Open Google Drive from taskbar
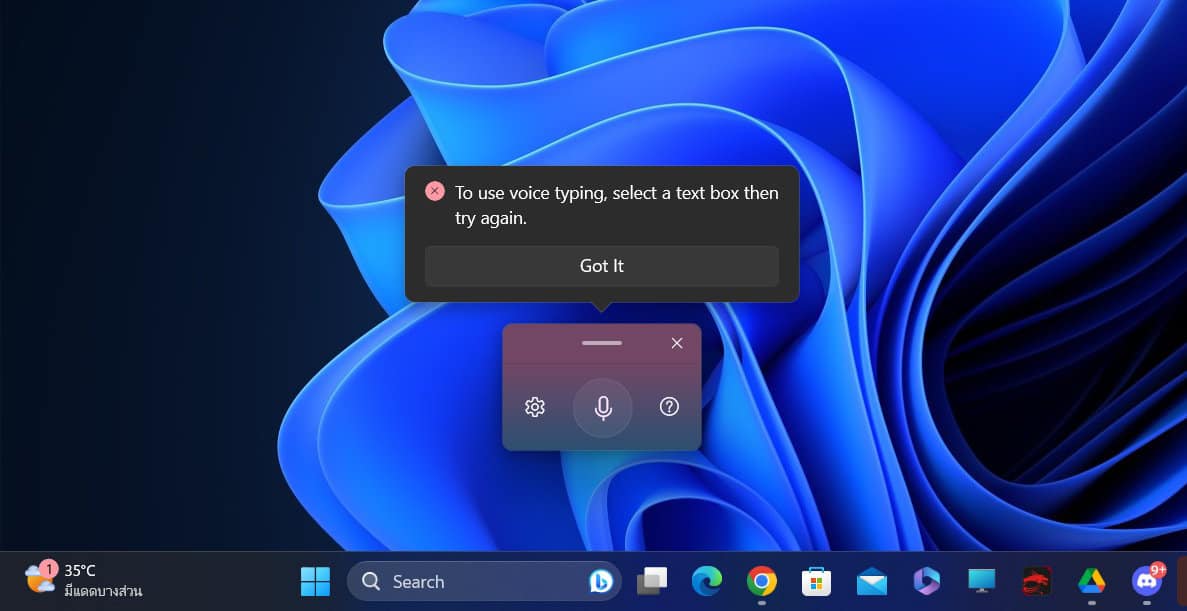The width and height of the screenshot is (1187, 611). coord(1092,581)
